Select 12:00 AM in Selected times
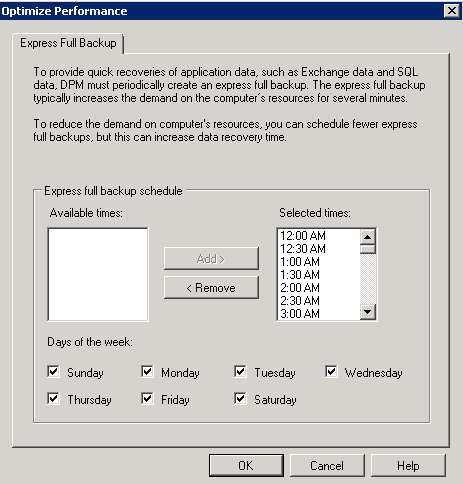The width and height of the screenshot is (463, 484). 319,236
